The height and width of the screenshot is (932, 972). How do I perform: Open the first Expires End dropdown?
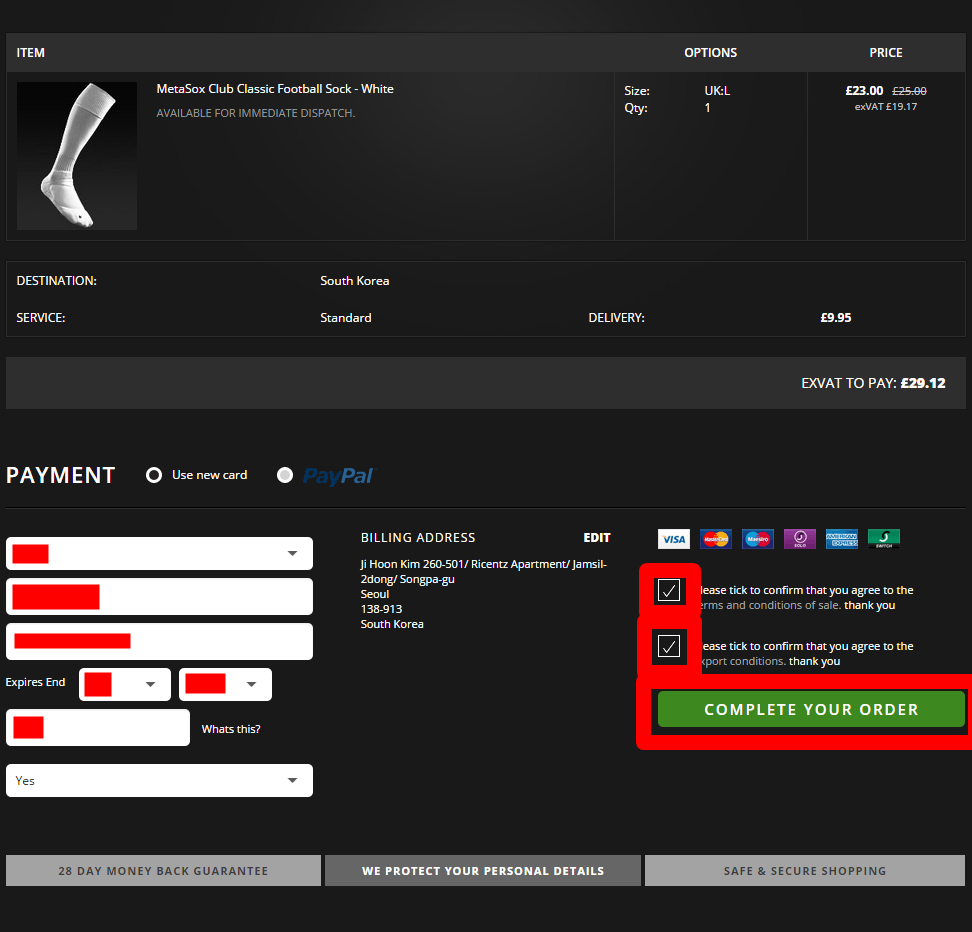[x=125, y=684]
